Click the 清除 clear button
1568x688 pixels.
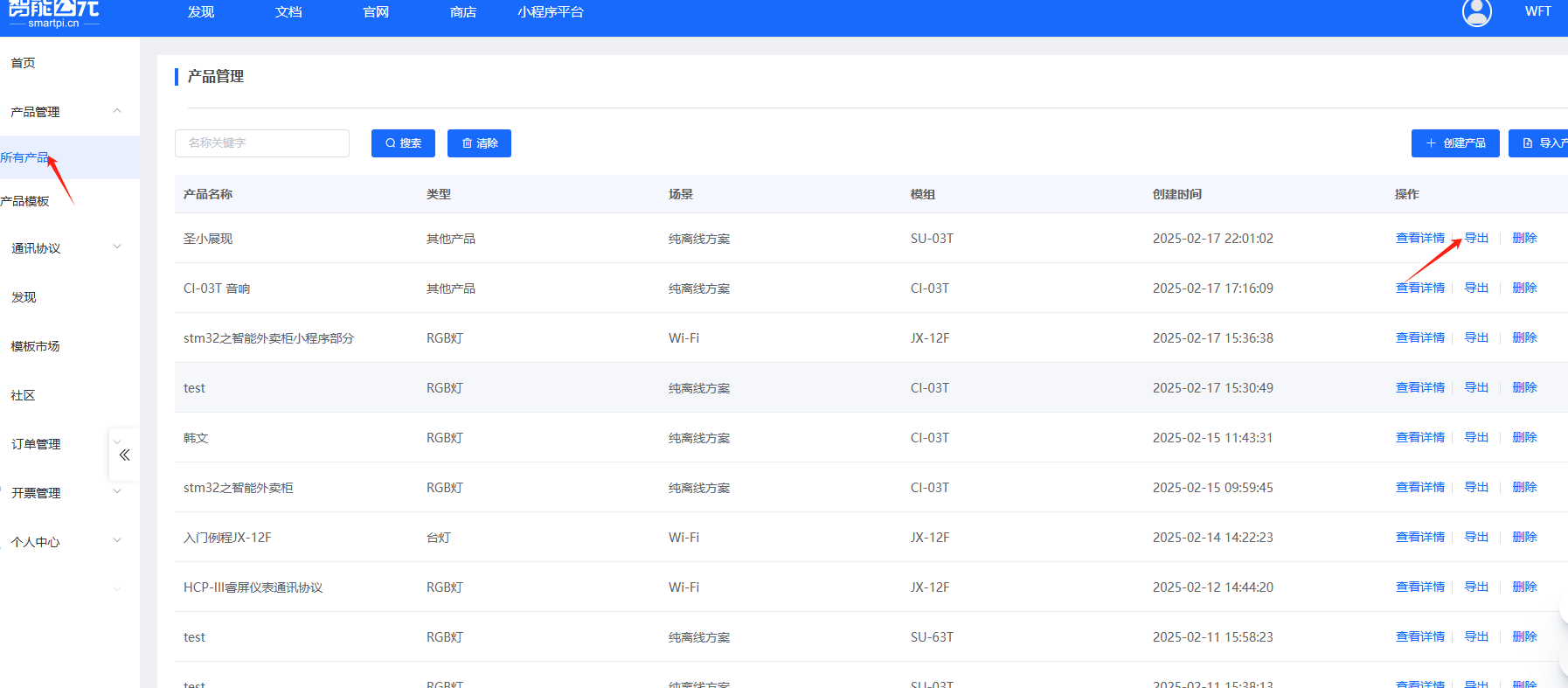[x=479, y=143]
